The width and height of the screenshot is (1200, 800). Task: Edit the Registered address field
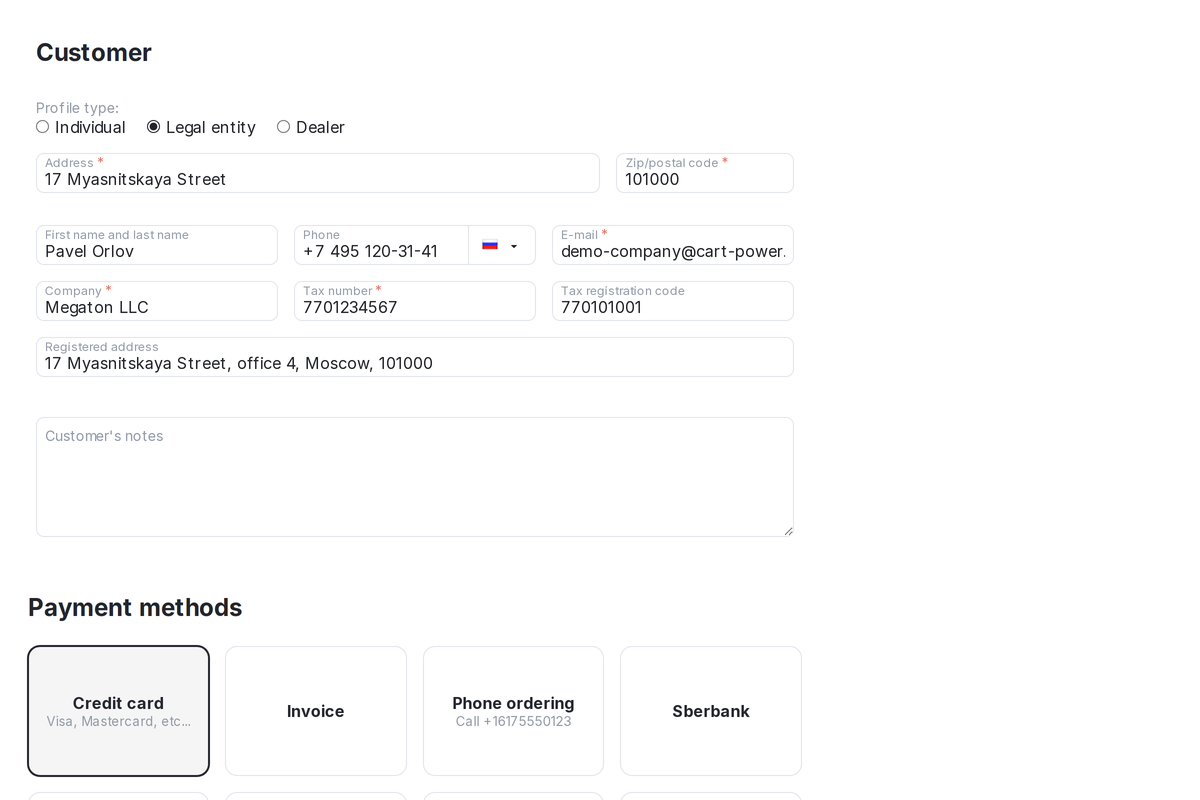pyautogui.click(x=415, y=357)
